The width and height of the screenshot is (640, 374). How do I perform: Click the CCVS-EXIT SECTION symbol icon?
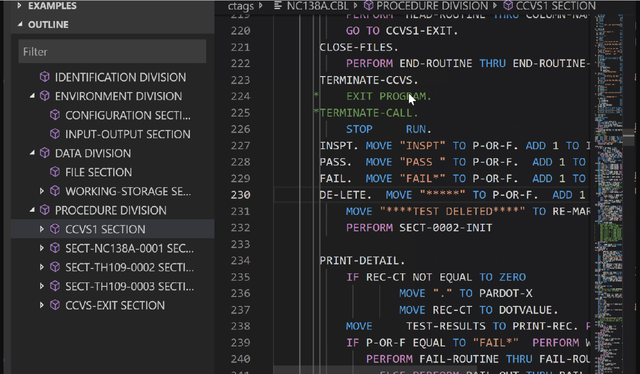tap(55, 305)
